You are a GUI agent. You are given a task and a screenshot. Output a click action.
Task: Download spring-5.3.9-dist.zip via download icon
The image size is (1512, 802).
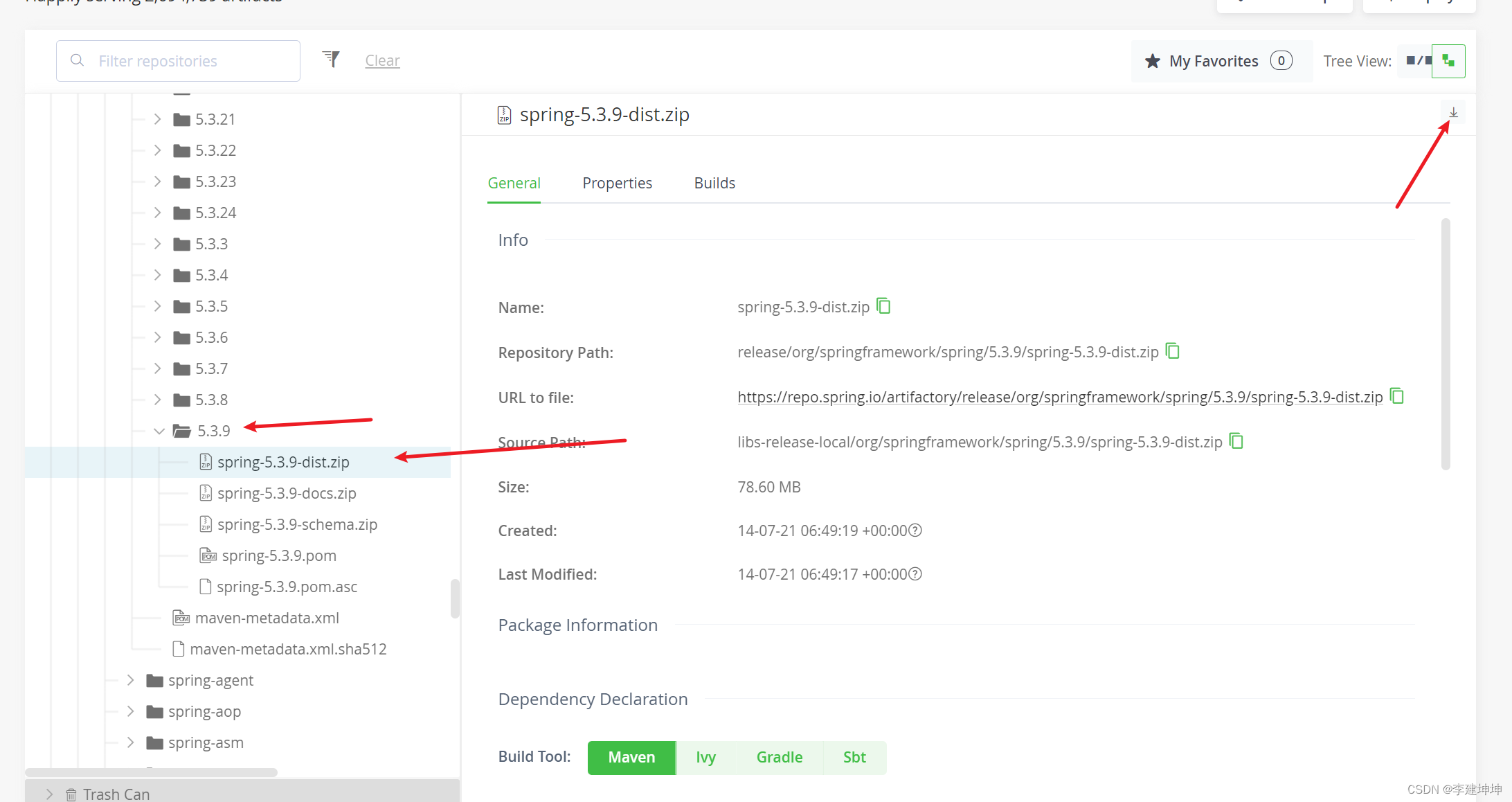pos(1453,112)
